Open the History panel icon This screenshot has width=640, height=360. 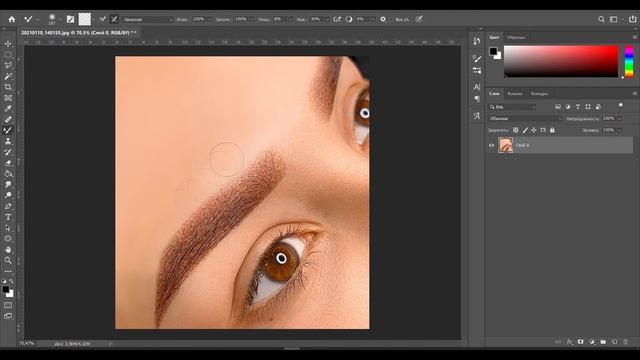(x=477, y=41)
